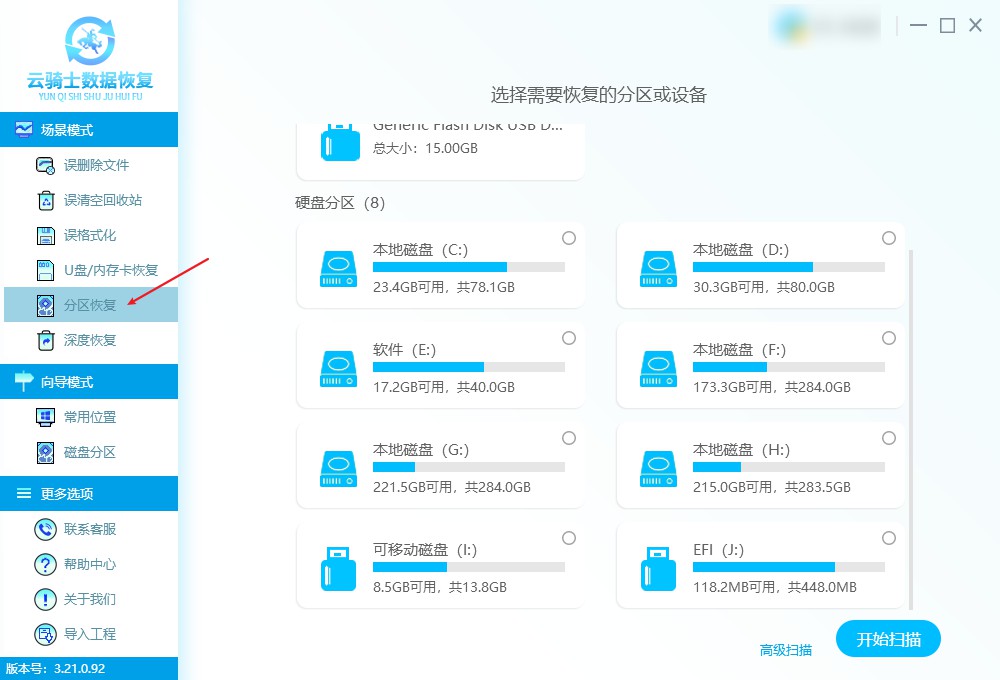Click the 本地磁盘 (D:) drive icon
The image size is (1000, 680).
[x=659, y=269]
